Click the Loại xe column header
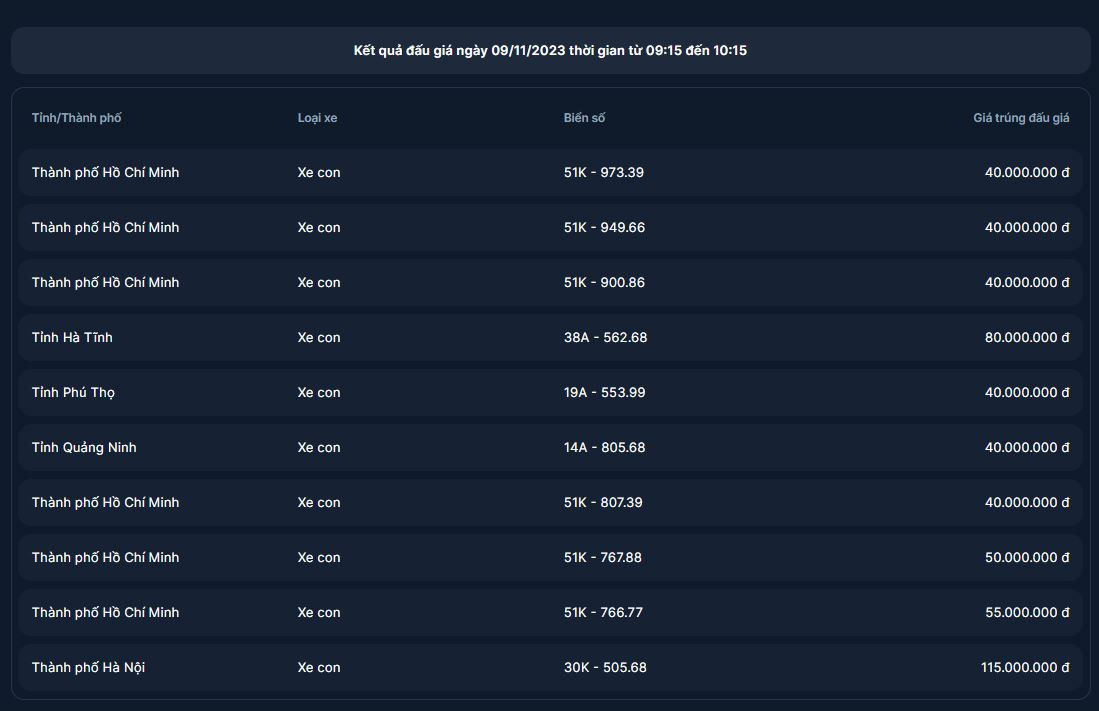This screenshot has height=711, width=1099. tap(317, 118)
